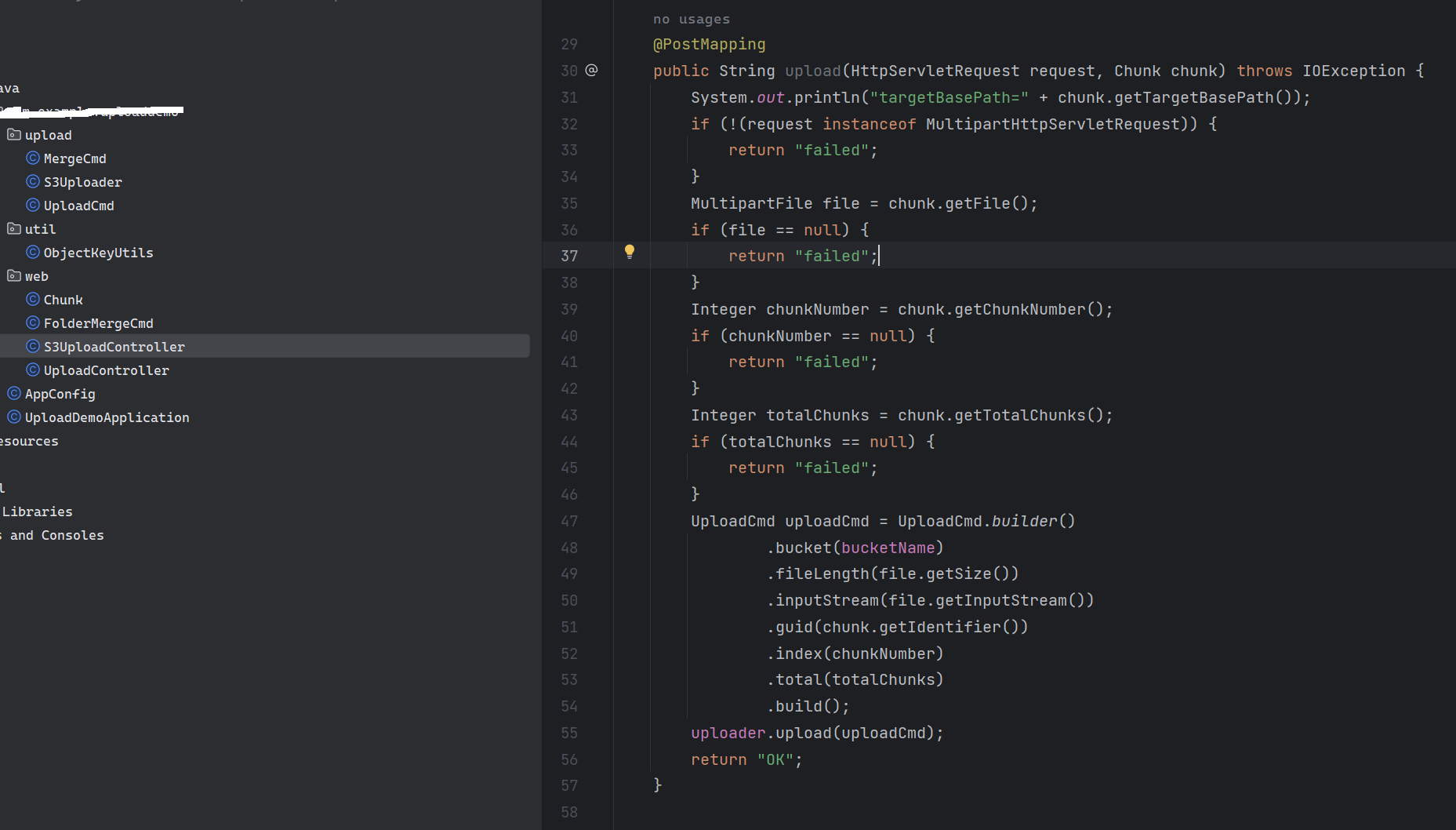Open ObjectKeyUtils class

98,253
